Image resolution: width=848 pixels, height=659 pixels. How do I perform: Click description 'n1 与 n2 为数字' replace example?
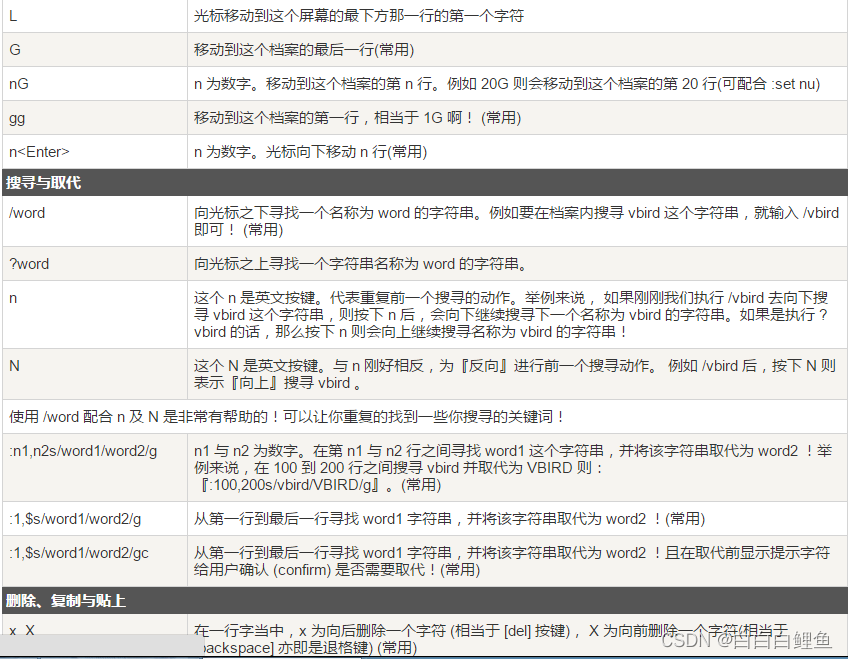pyautogui.click(x=518, y=468)
